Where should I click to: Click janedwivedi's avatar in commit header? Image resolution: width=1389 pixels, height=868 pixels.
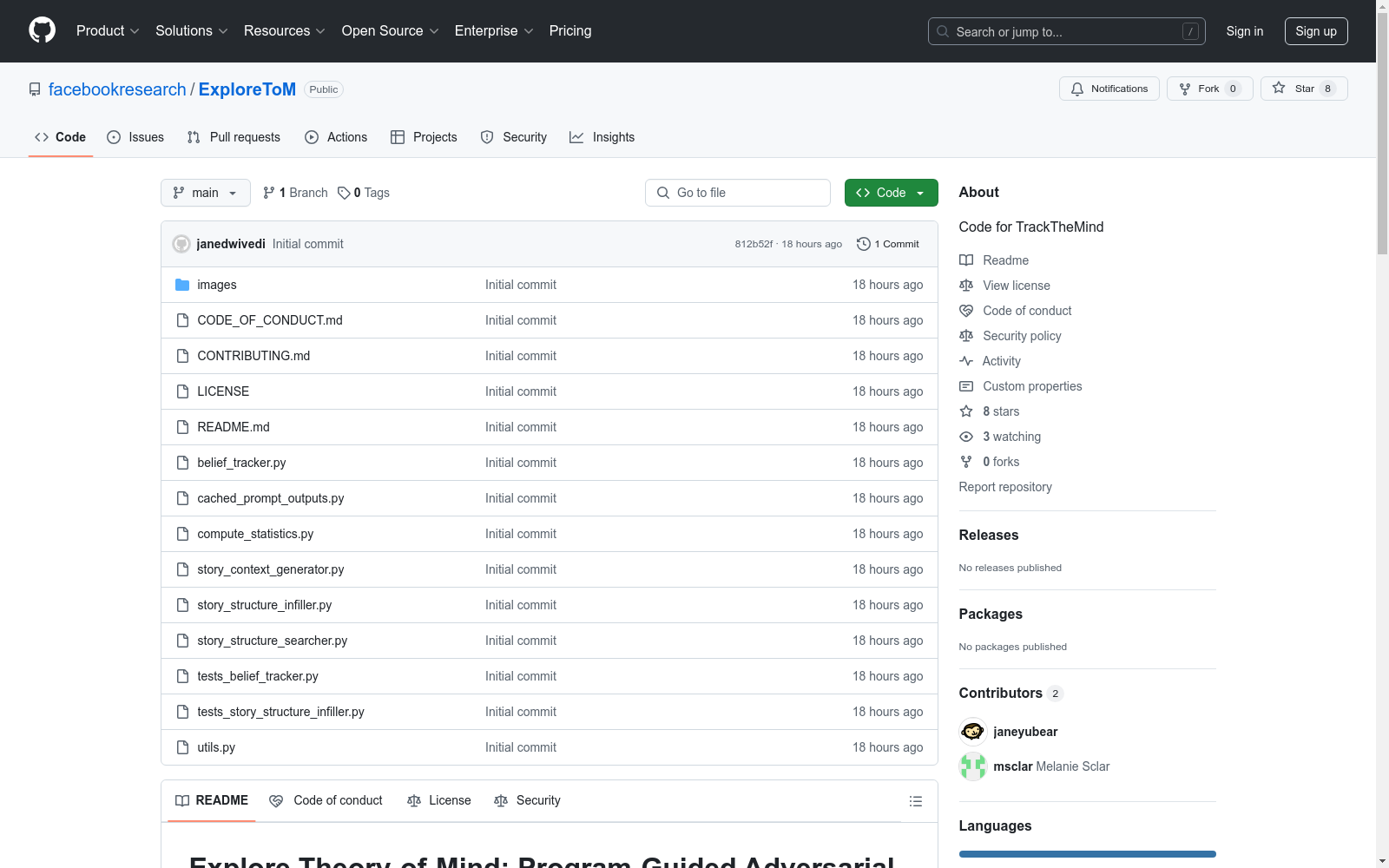click(x=181, y=244)
